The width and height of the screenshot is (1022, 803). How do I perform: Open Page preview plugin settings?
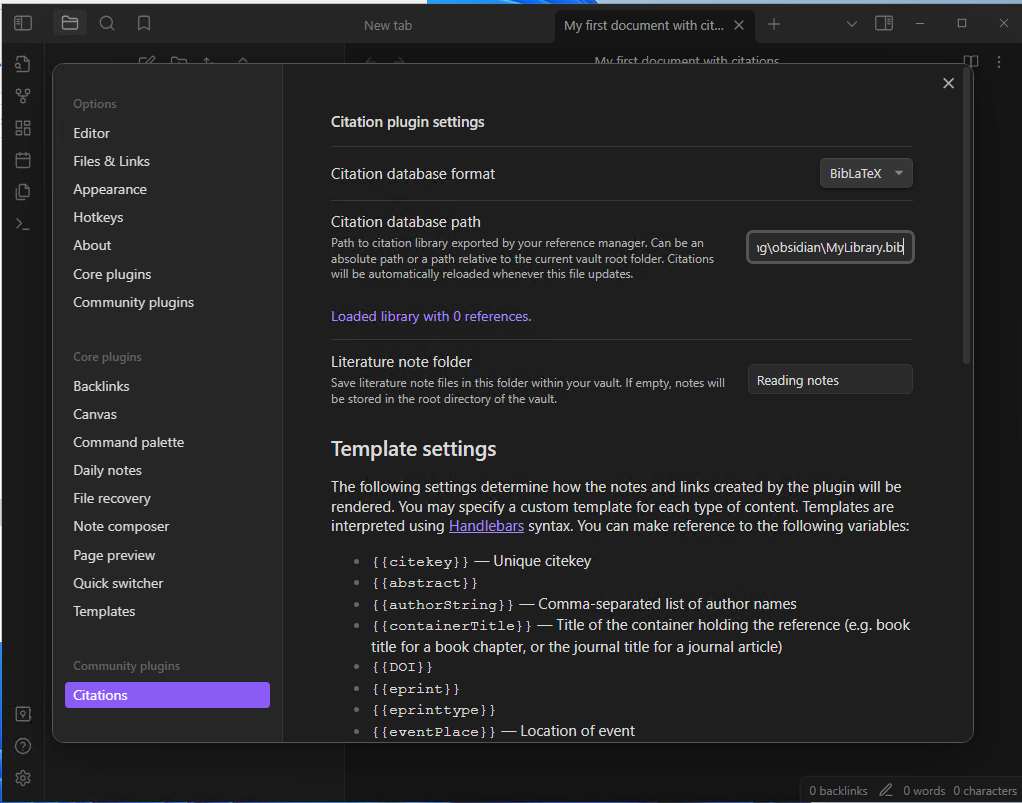(114, 555)
